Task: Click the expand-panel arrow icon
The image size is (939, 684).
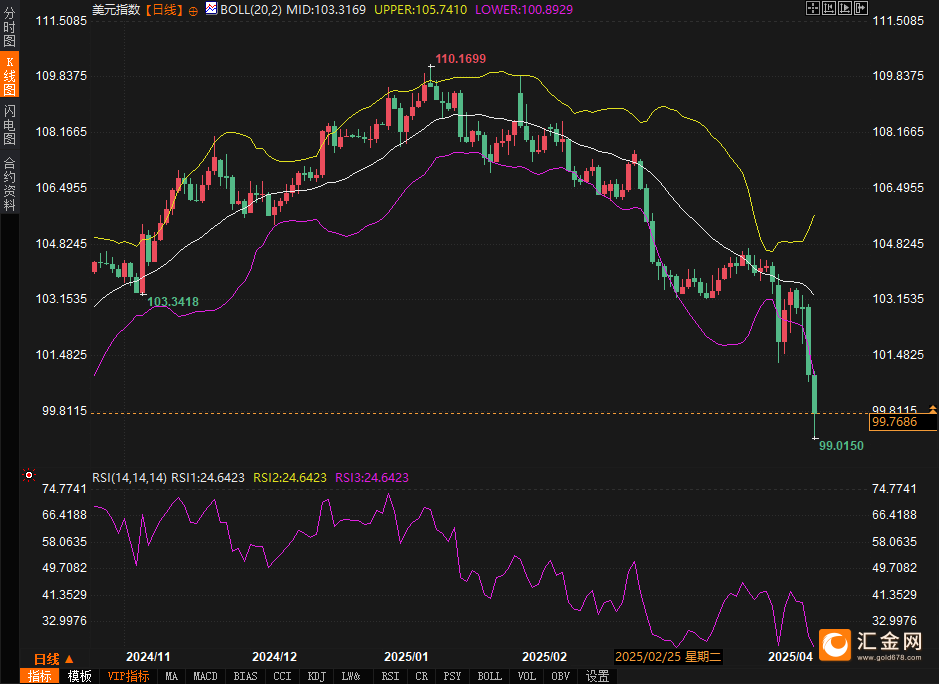Action: [861, 8]
